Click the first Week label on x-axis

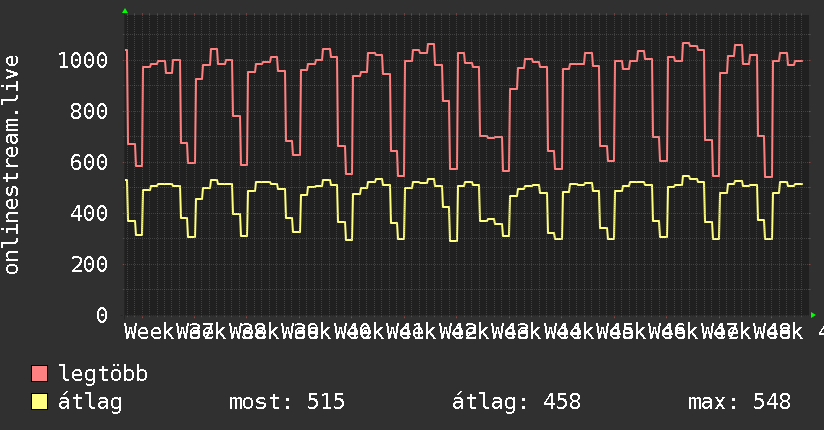click(149, 332)
